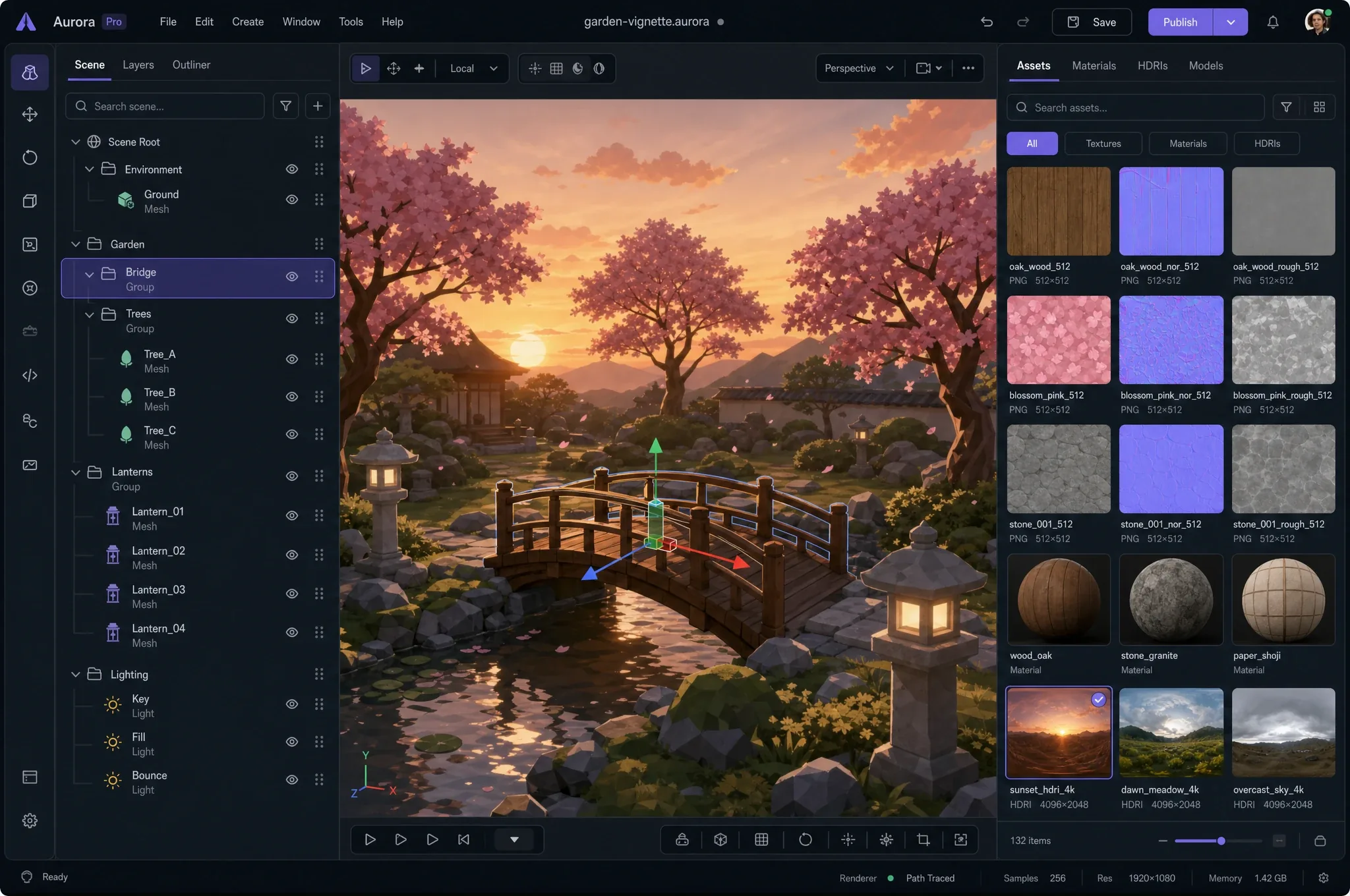Open viewport more options ellipsis
Screen dimensions: 1350x896
[x=968, y=68]
